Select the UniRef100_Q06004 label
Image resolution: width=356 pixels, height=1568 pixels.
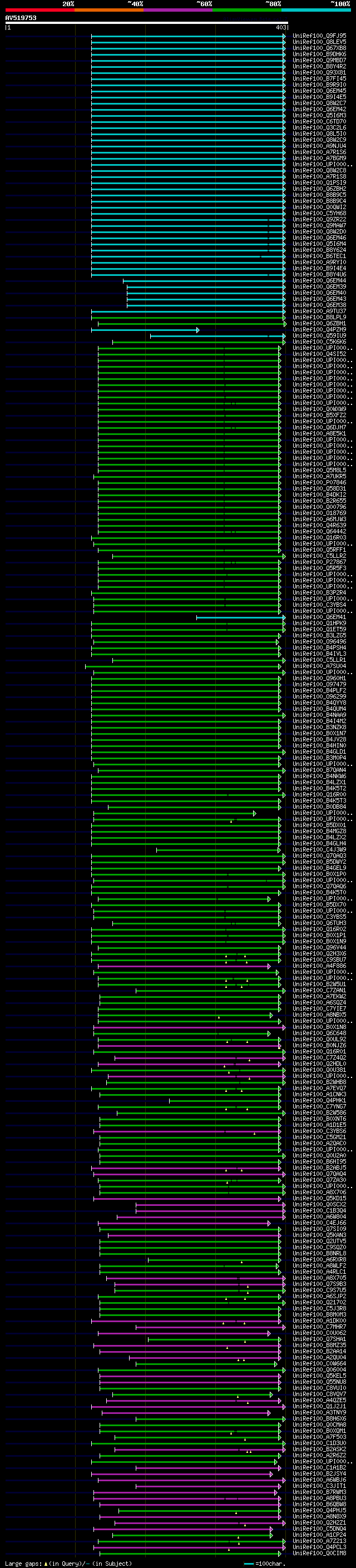[319, 1370]
